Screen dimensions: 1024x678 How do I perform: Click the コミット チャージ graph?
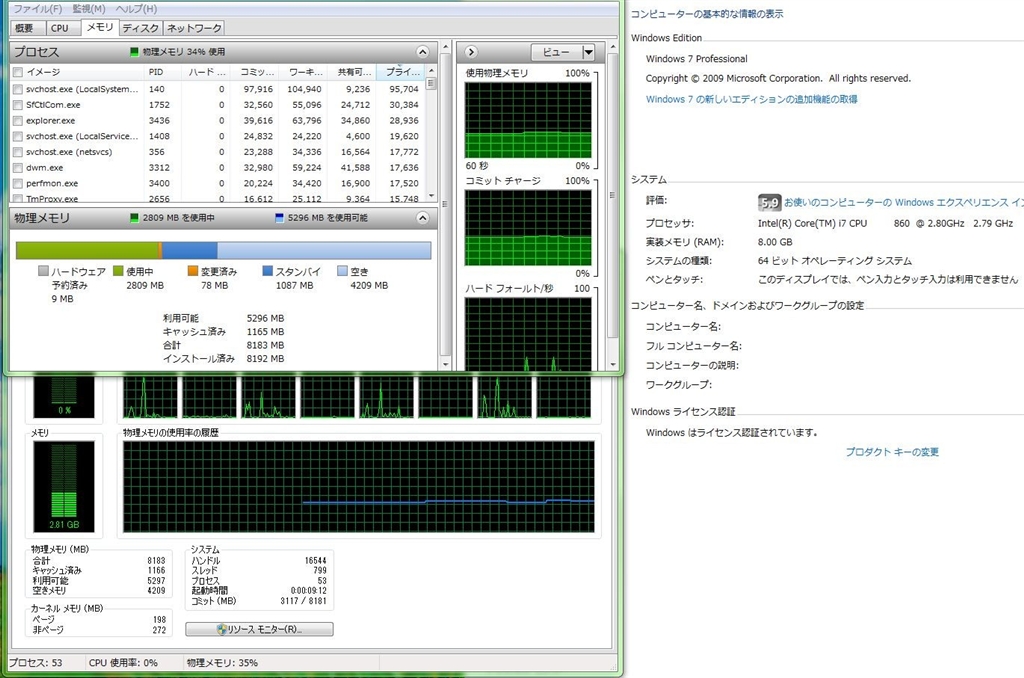tap(528, 228)
